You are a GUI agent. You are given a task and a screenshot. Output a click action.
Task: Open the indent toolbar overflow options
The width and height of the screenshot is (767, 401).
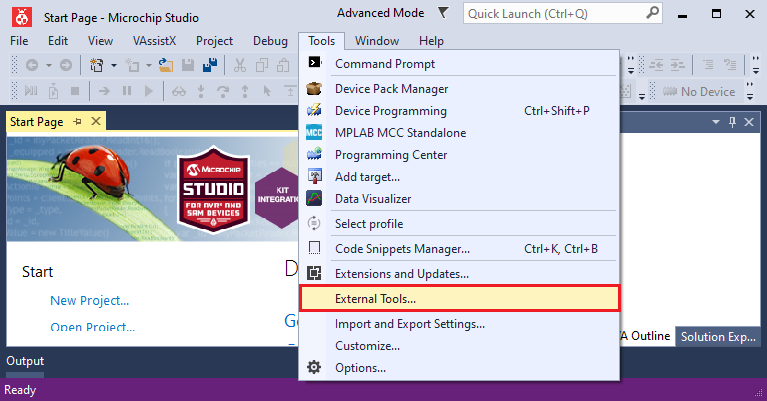click(x=756, y=65)
